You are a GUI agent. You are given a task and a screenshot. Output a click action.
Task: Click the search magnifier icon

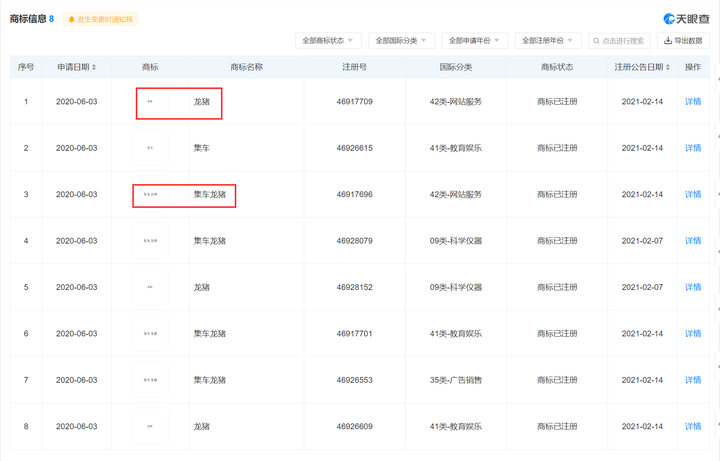pyautogui.click(x=596, y=41)
